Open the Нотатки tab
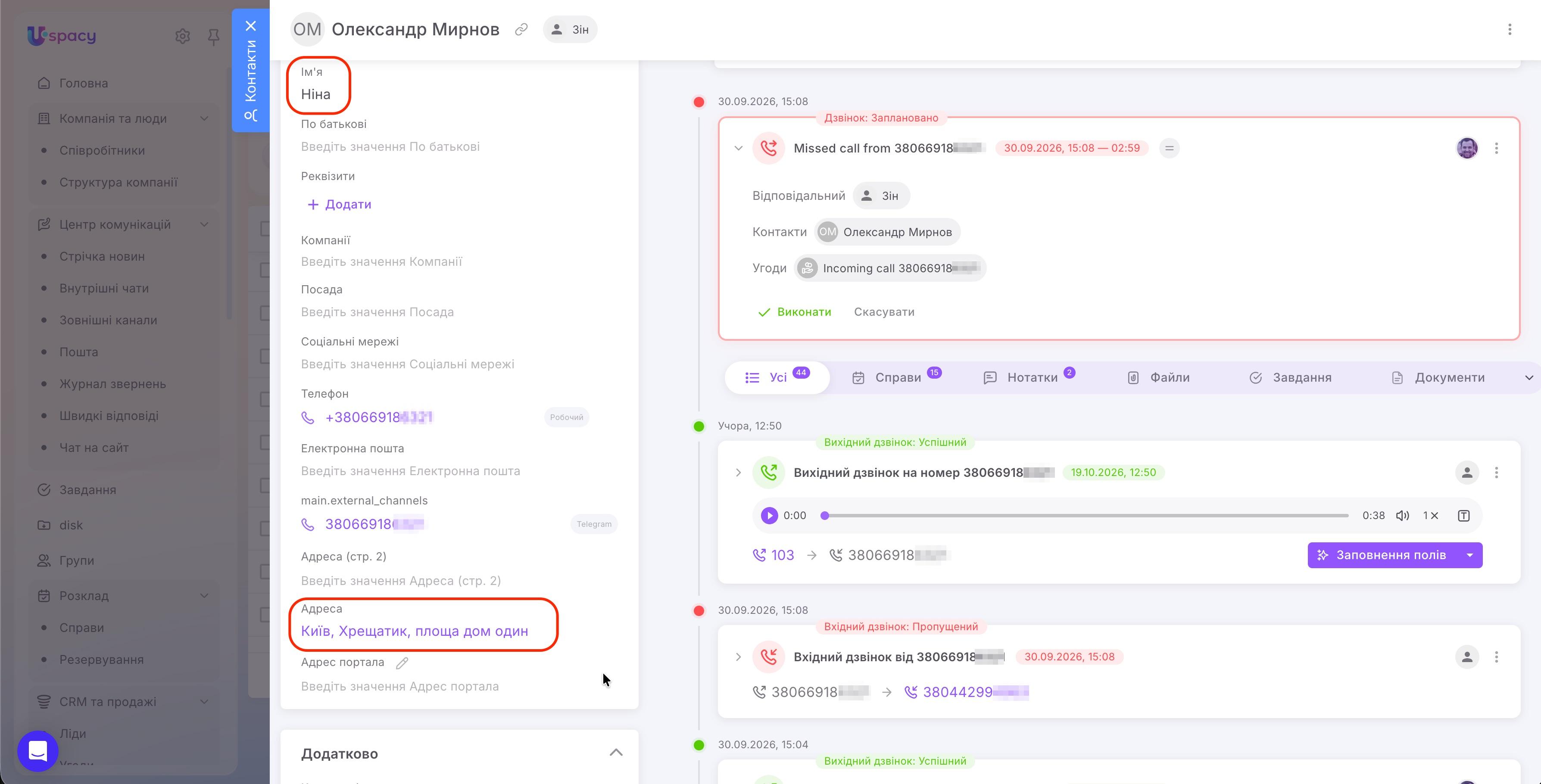The height and width of the screenshot is (784, 1541). (1029, 377)
